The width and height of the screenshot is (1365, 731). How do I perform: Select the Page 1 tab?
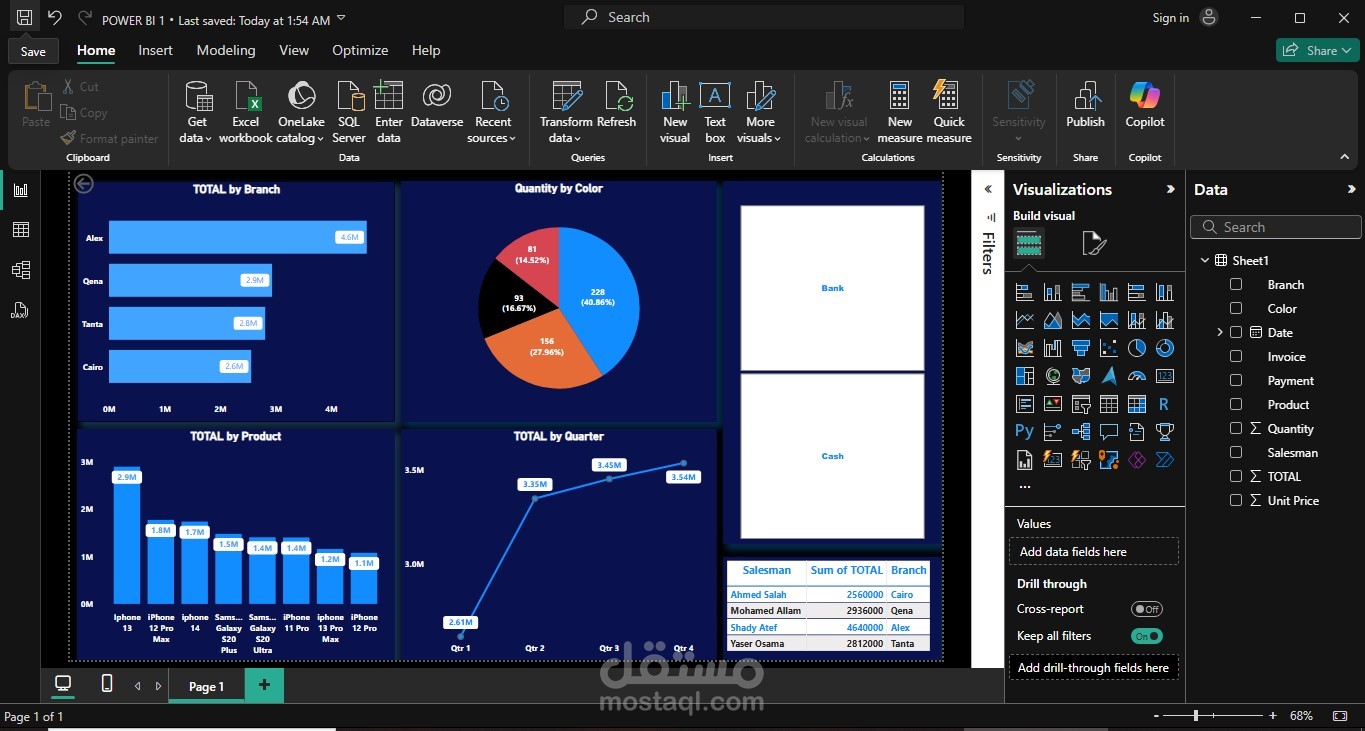(x=206, y=686)
